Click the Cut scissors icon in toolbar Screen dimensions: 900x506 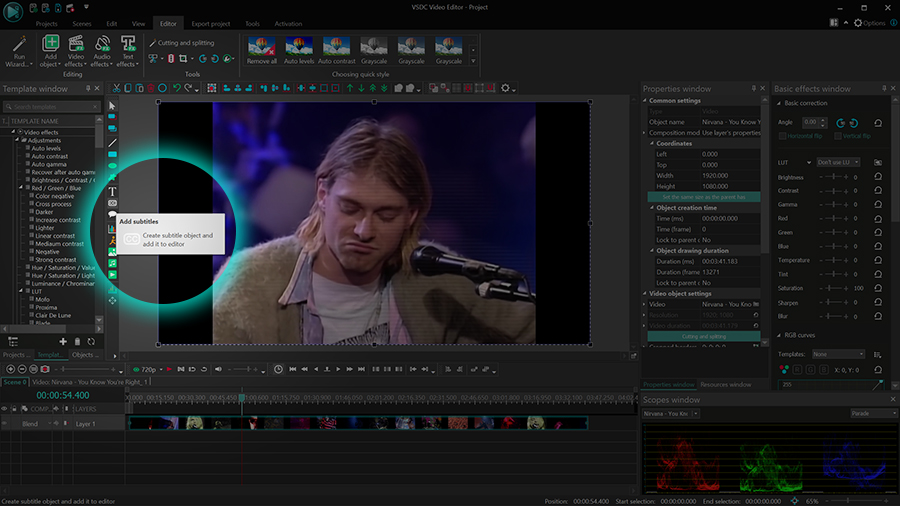117,88
